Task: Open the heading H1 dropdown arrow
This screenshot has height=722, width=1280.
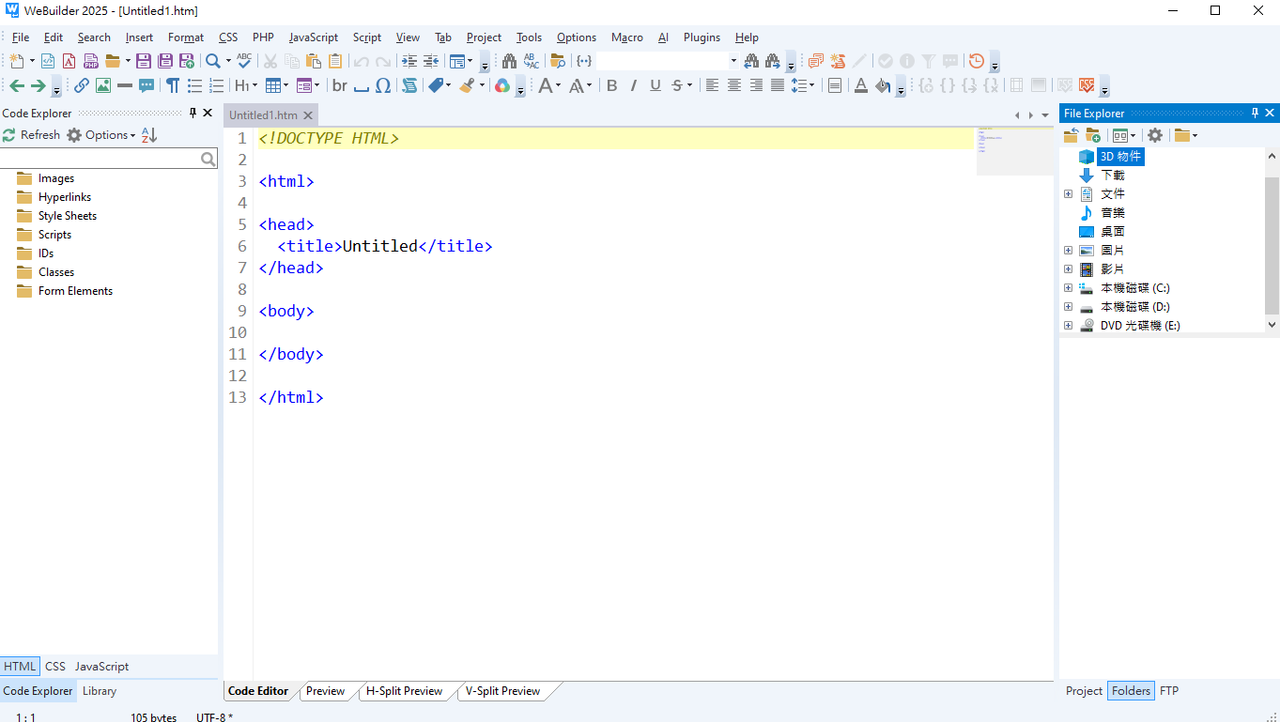Action: pyautogui.click(x=254, y=86)
